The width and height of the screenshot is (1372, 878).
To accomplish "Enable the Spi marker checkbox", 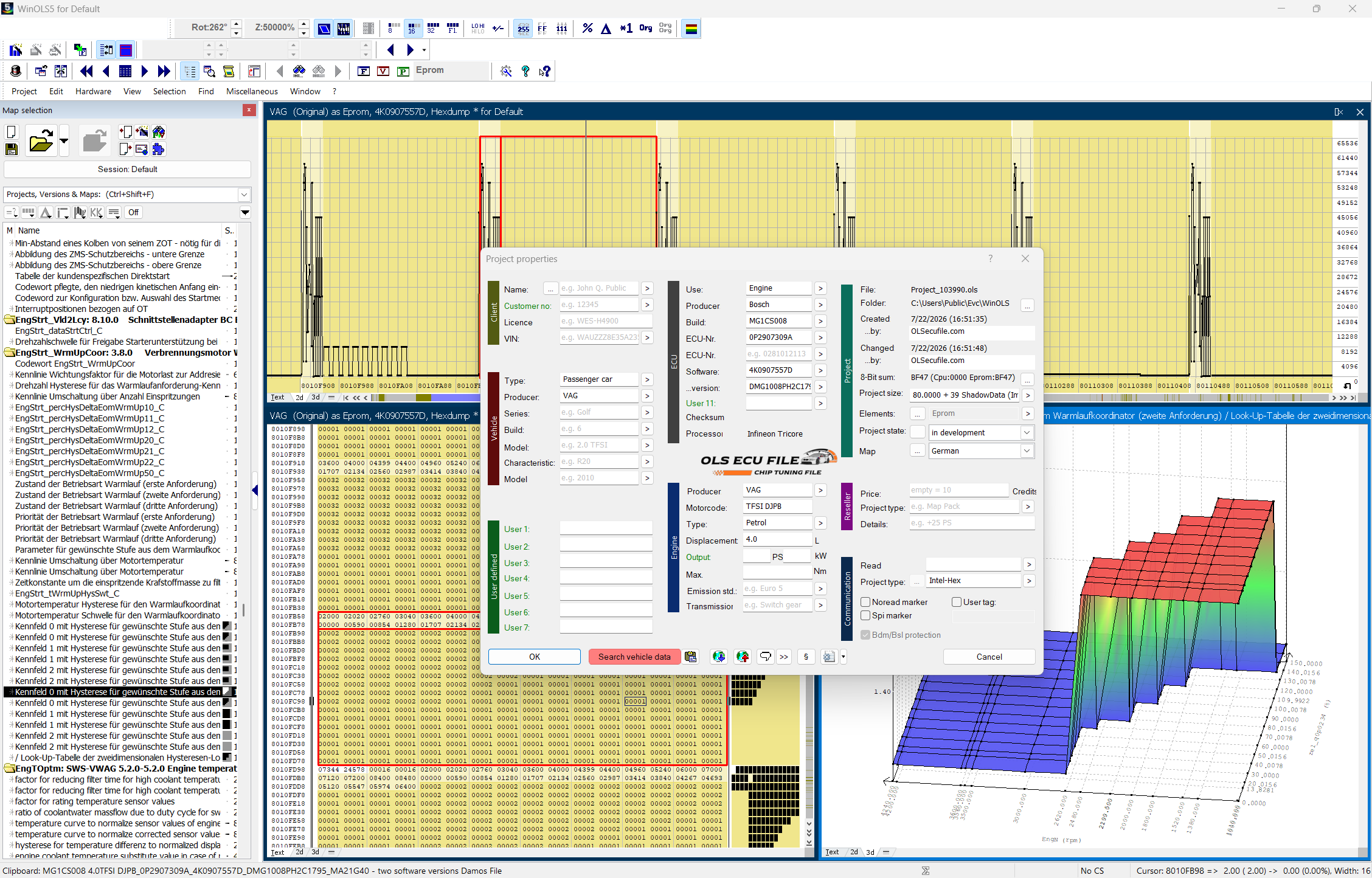I will pos(865,615).
